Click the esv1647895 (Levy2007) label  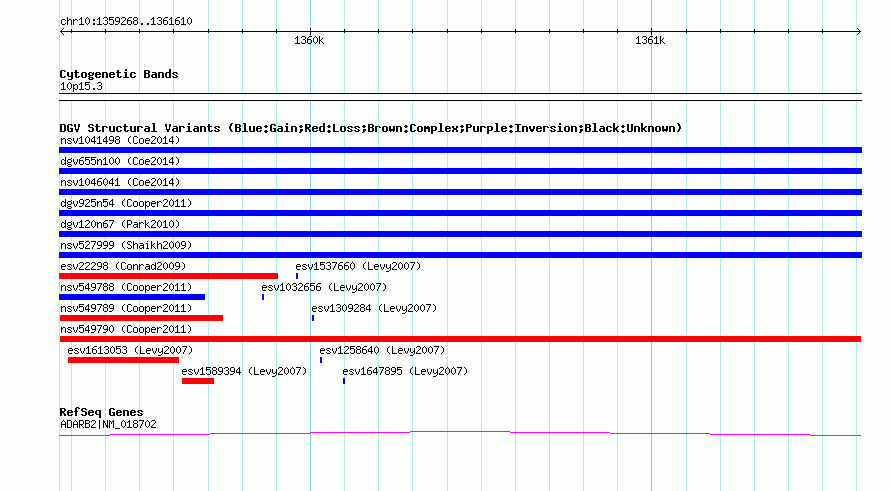(405, 371)
